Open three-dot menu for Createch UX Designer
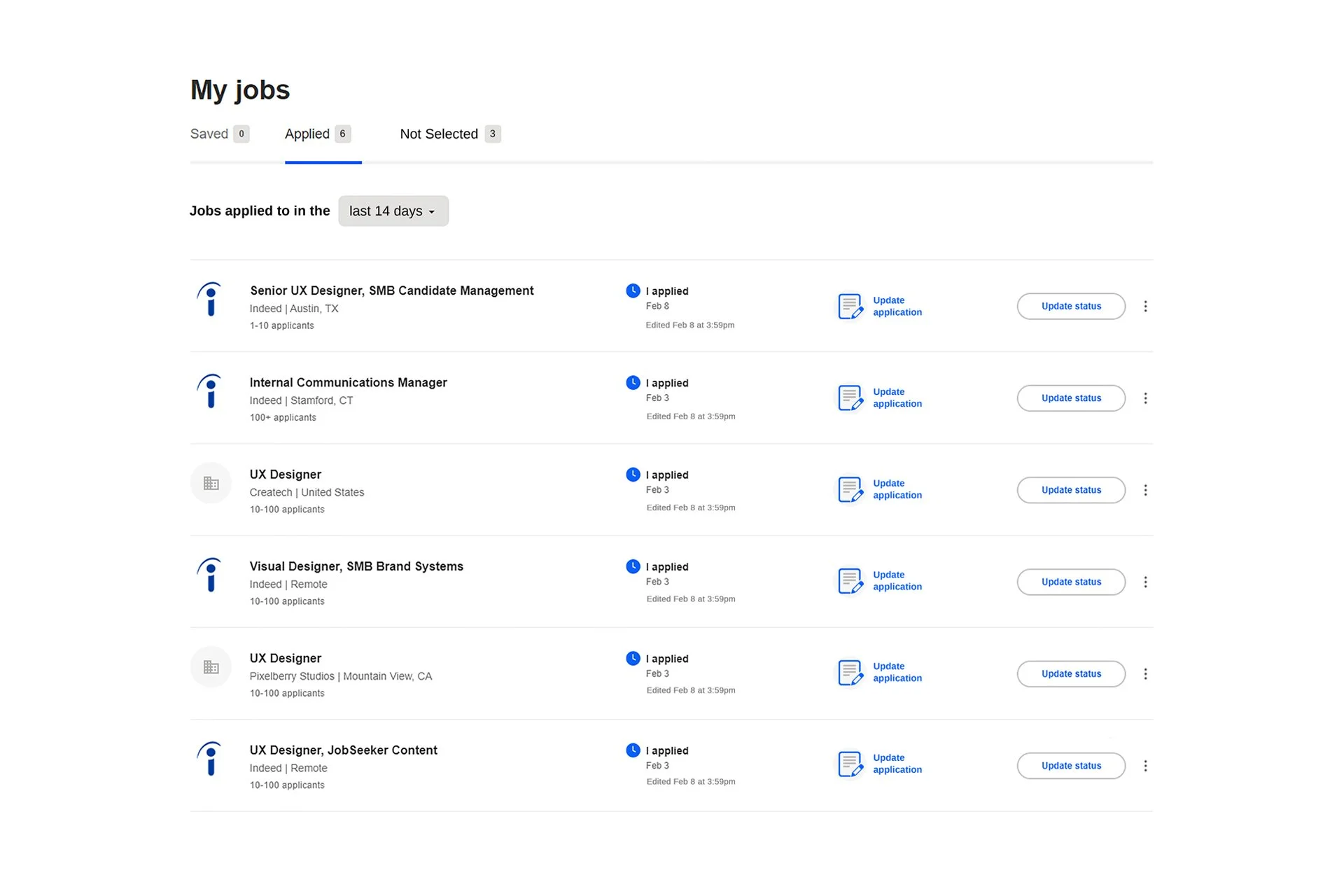The height and width of the screenshot is (896, 1344). coord(1145,490)
